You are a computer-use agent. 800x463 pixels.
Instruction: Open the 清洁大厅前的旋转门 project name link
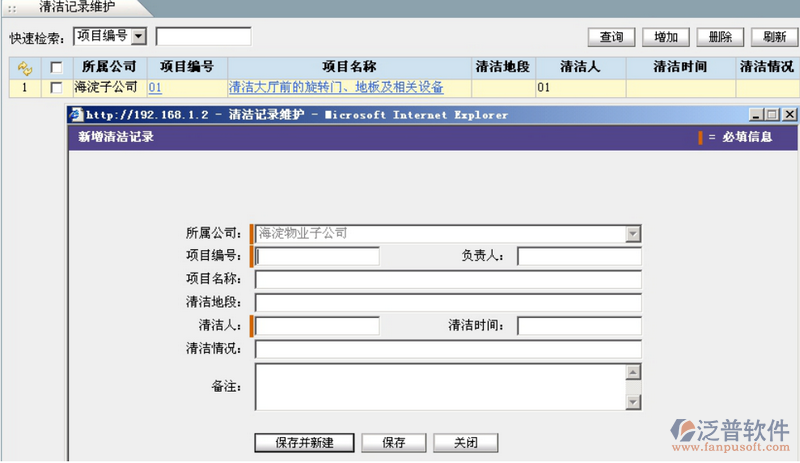click(336, 88)
